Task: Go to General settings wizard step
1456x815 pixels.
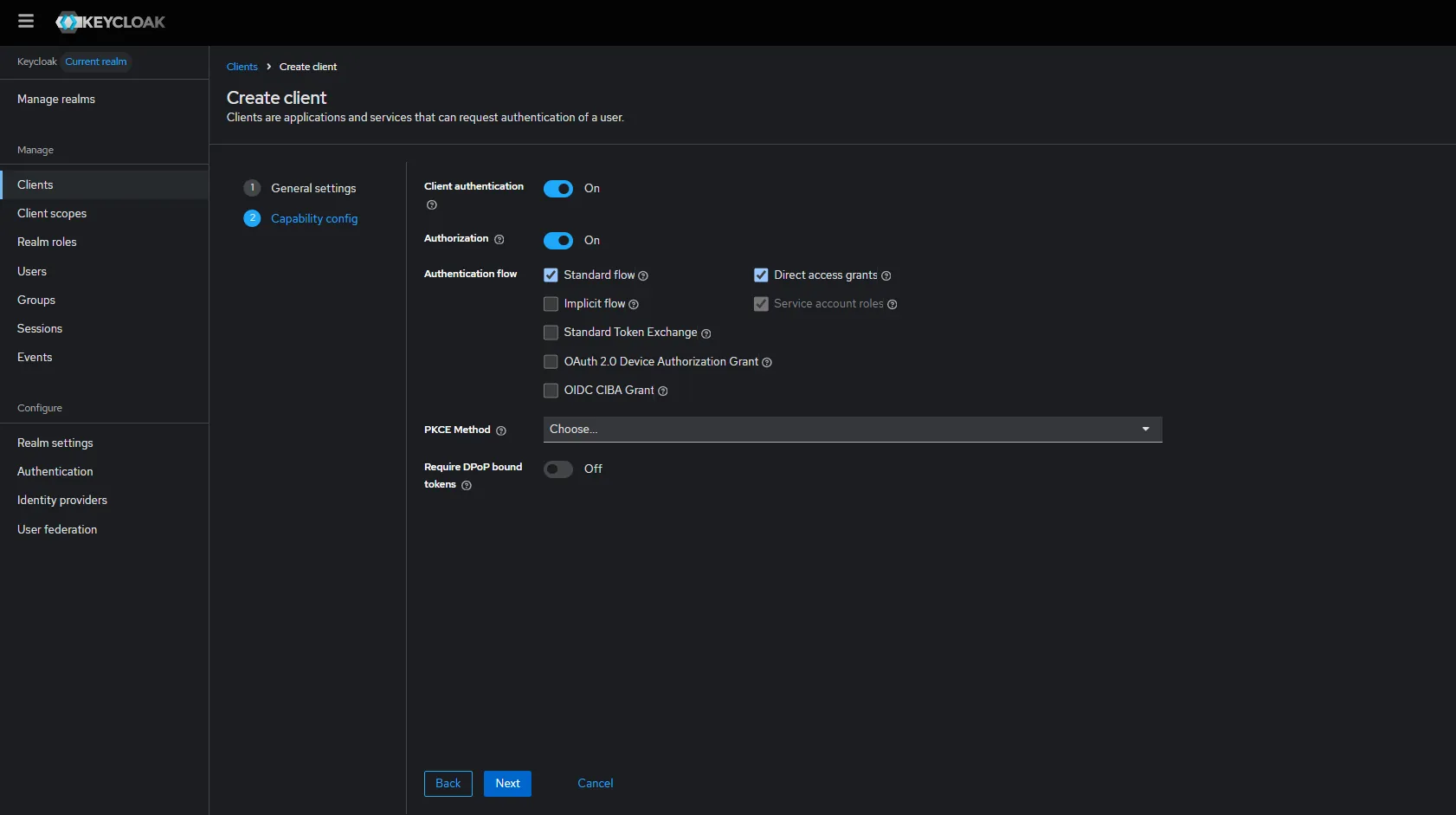Action: tap(313, 188)
